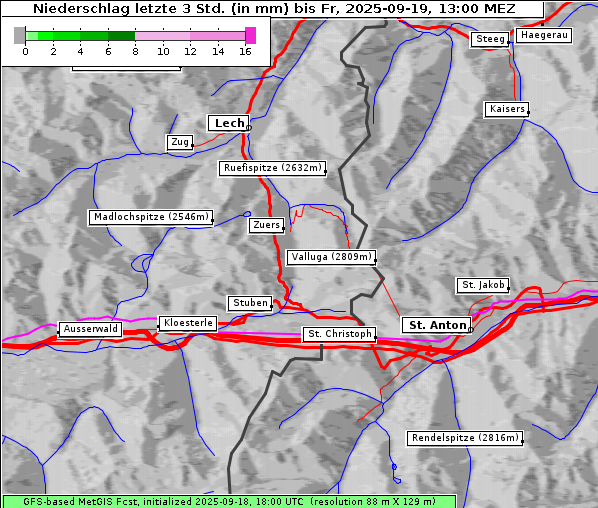The height and width of the screenshot is (508, 598).
Task: Click the Ausserwald label
Action: click(90, 329)
